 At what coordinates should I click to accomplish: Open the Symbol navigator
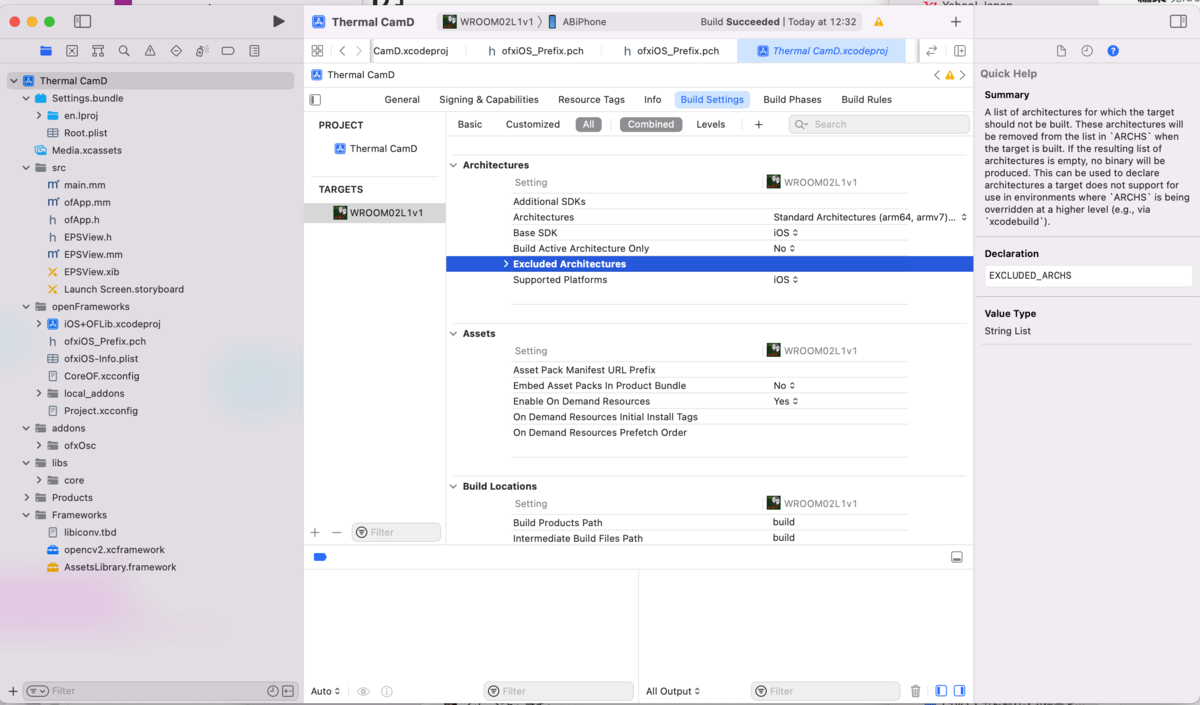tap(98, 51)
